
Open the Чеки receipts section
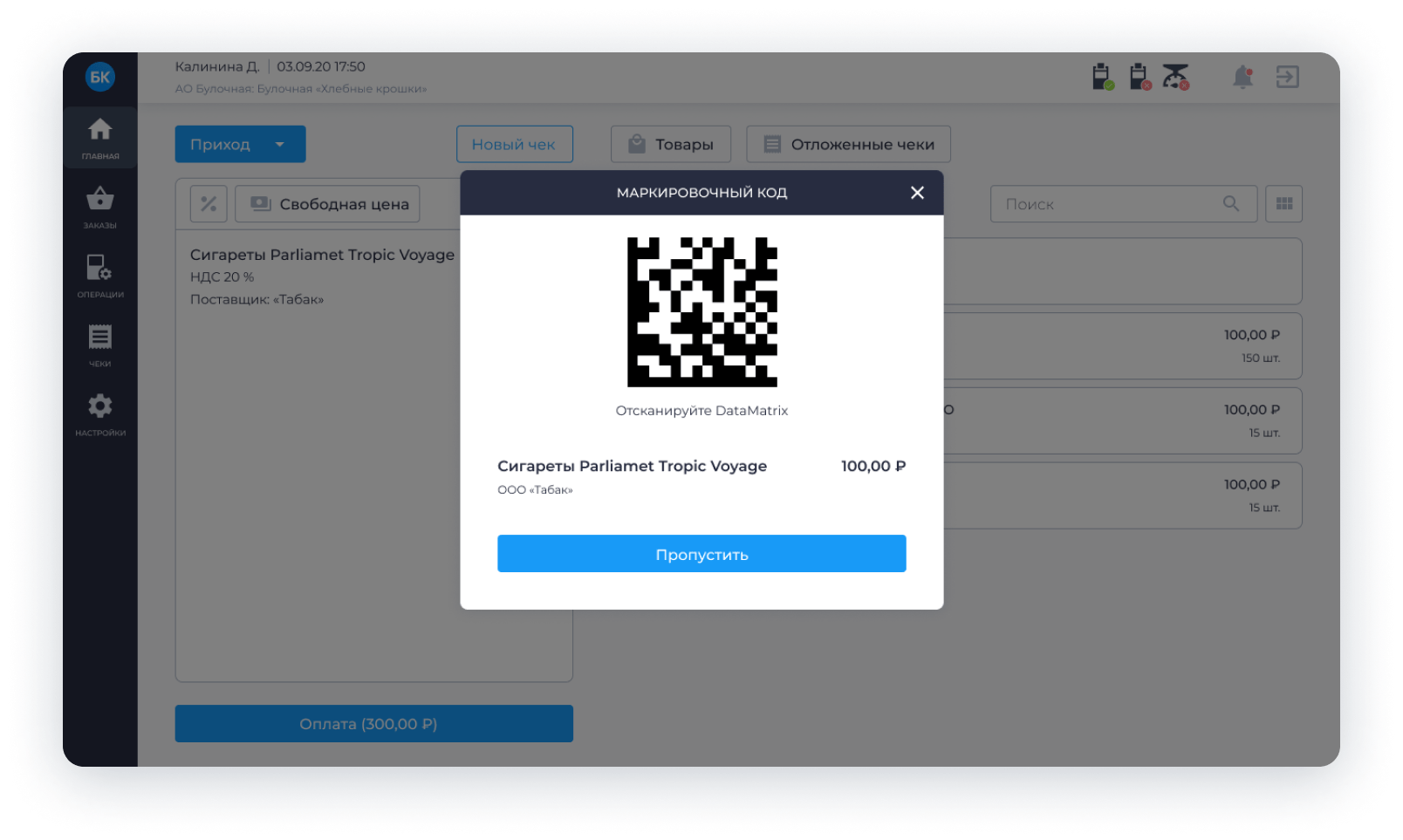click(100, 345)
